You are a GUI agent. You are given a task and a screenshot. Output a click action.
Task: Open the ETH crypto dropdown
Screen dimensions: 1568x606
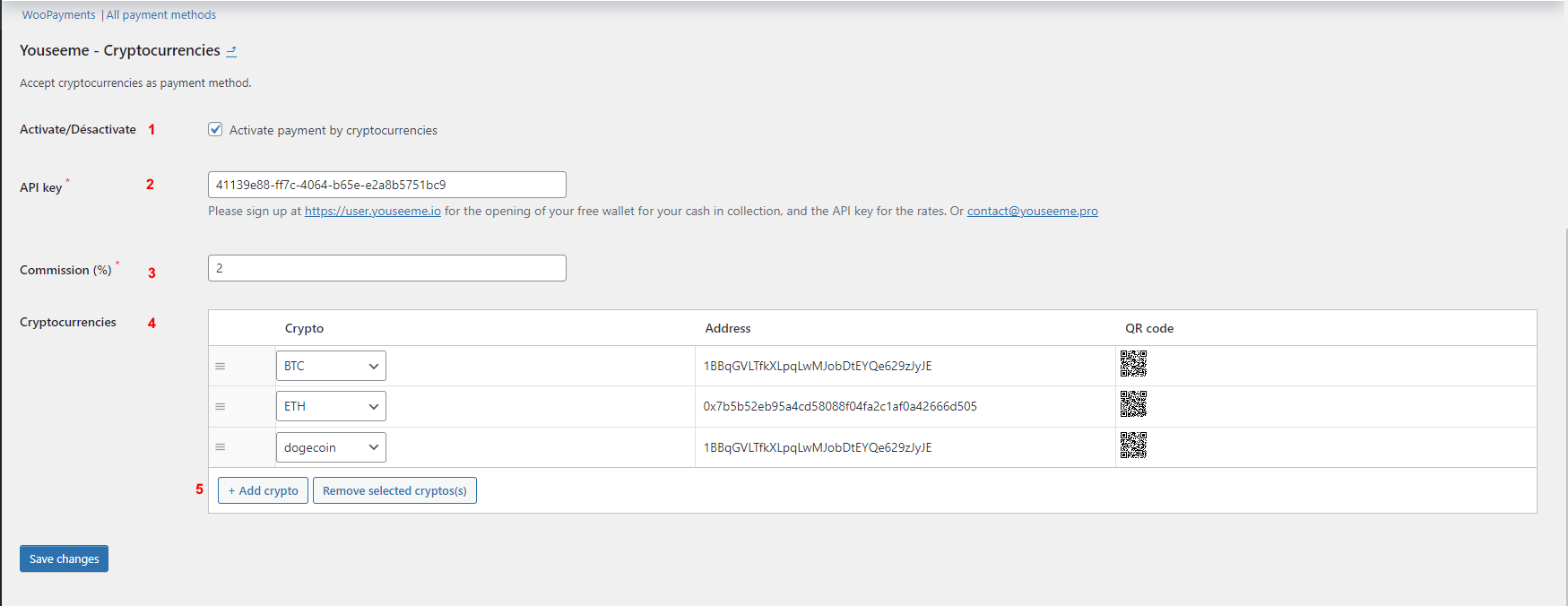[331, 406]
